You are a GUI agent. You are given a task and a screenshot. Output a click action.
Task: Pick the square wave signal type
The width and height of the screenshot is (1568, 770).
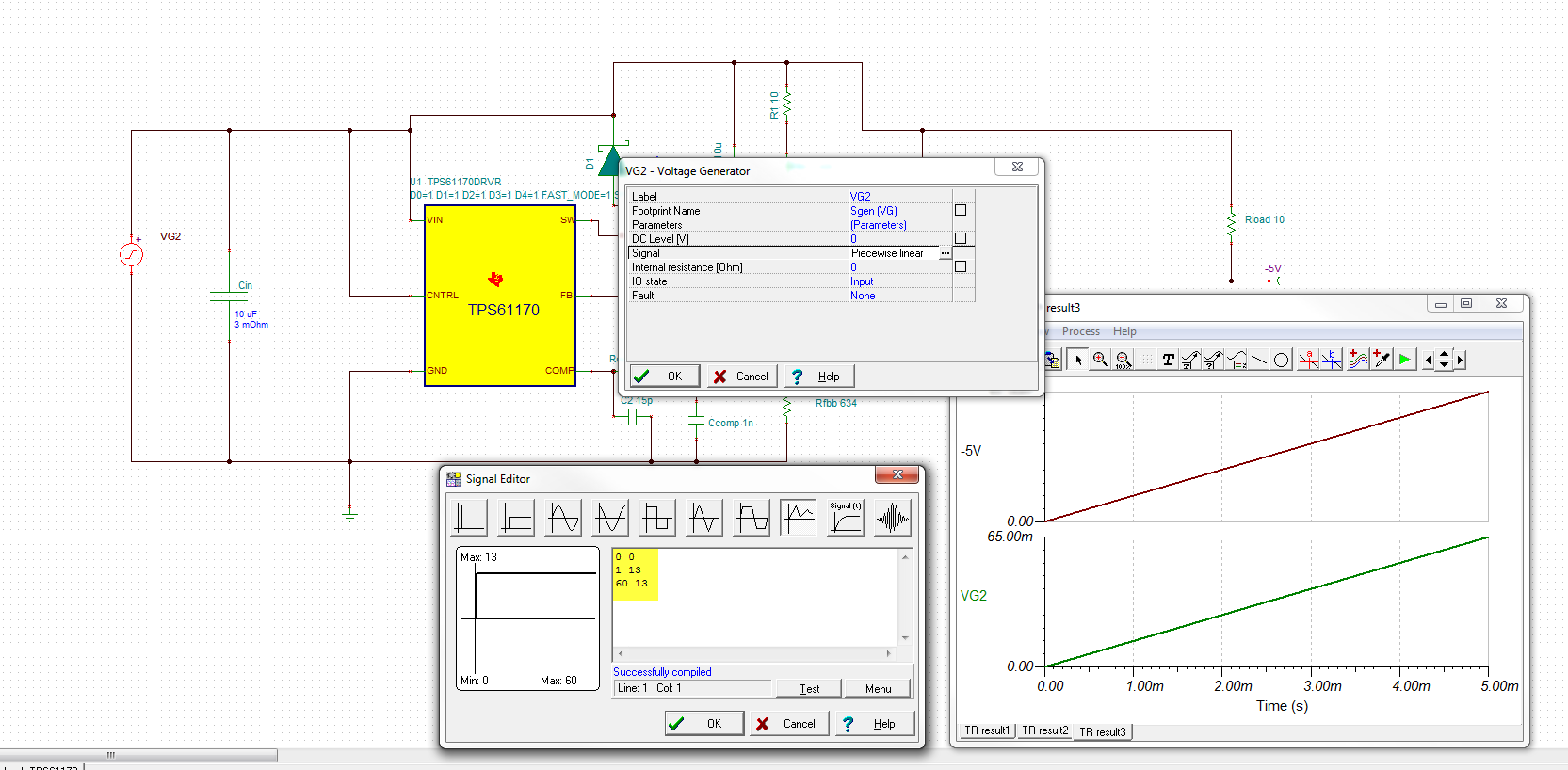pos(657,518)
